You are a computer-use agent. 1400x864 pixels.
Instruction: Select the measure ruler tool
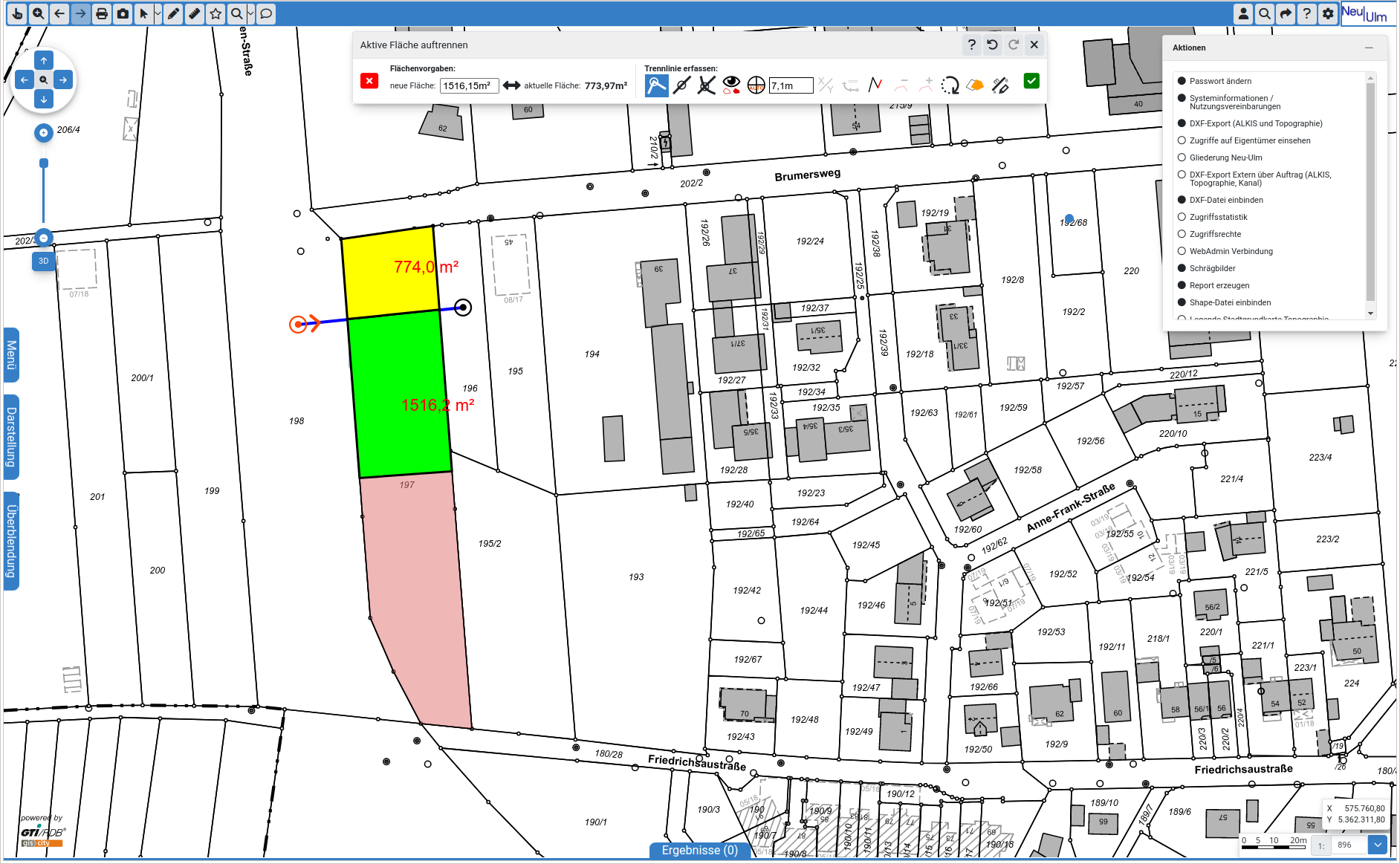coord(195,13)
